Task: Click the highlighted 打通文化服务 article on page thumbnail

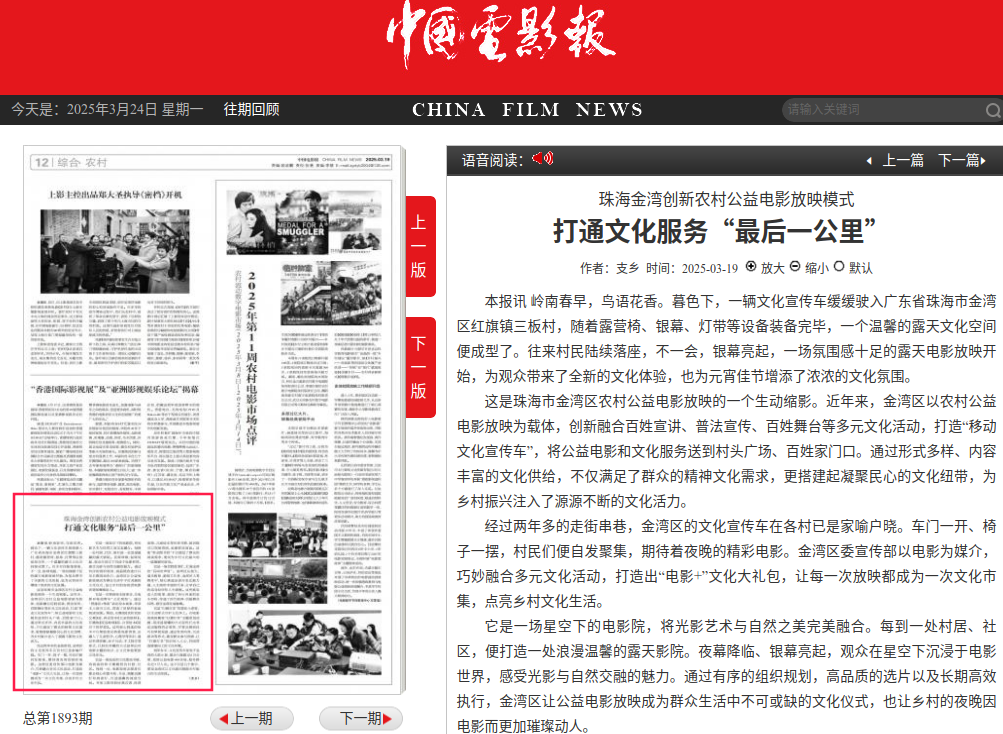Action: [113, 592]
